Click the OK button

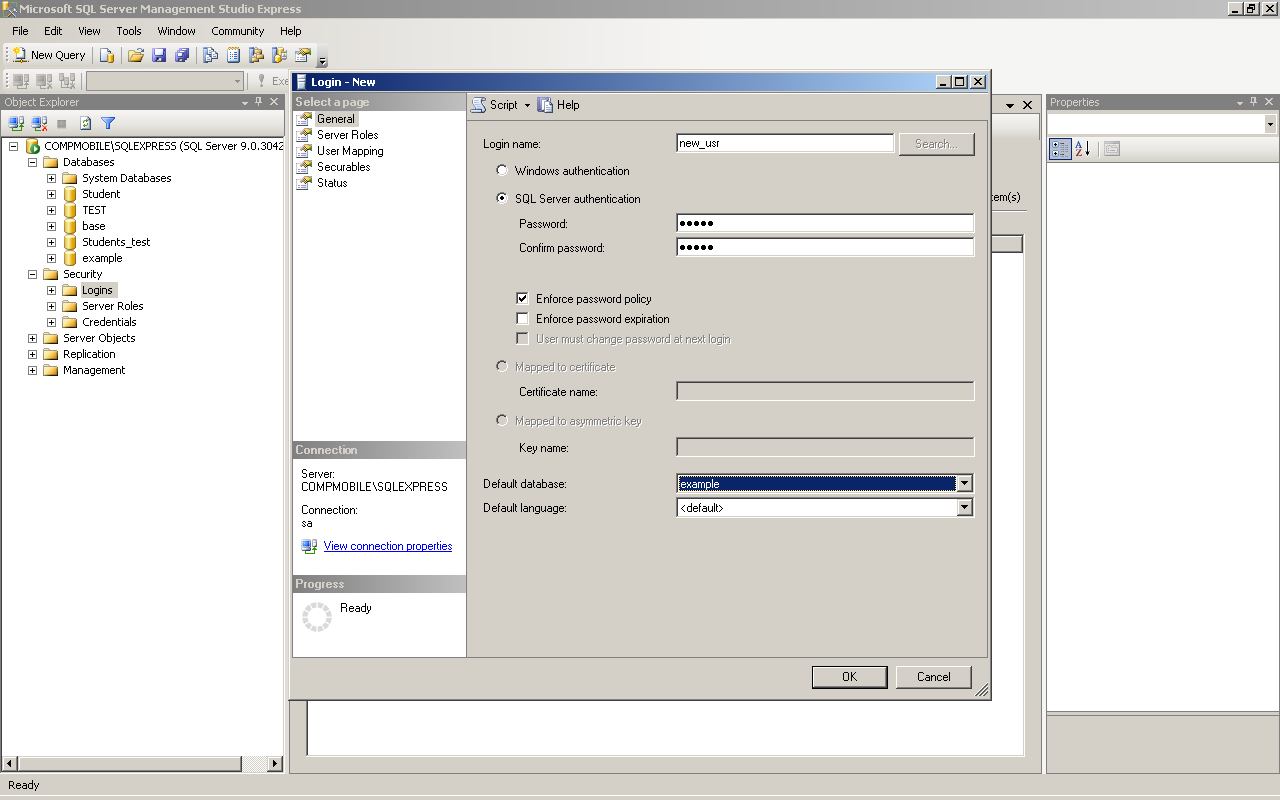tap(849, 677)
